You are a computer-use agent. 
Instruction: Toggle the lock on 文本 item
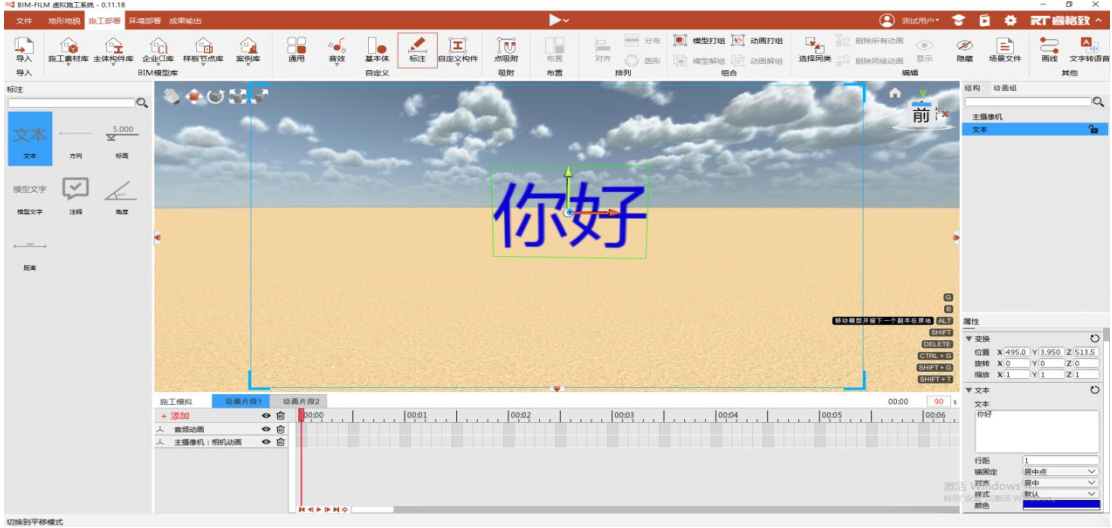coord(1093,130)
